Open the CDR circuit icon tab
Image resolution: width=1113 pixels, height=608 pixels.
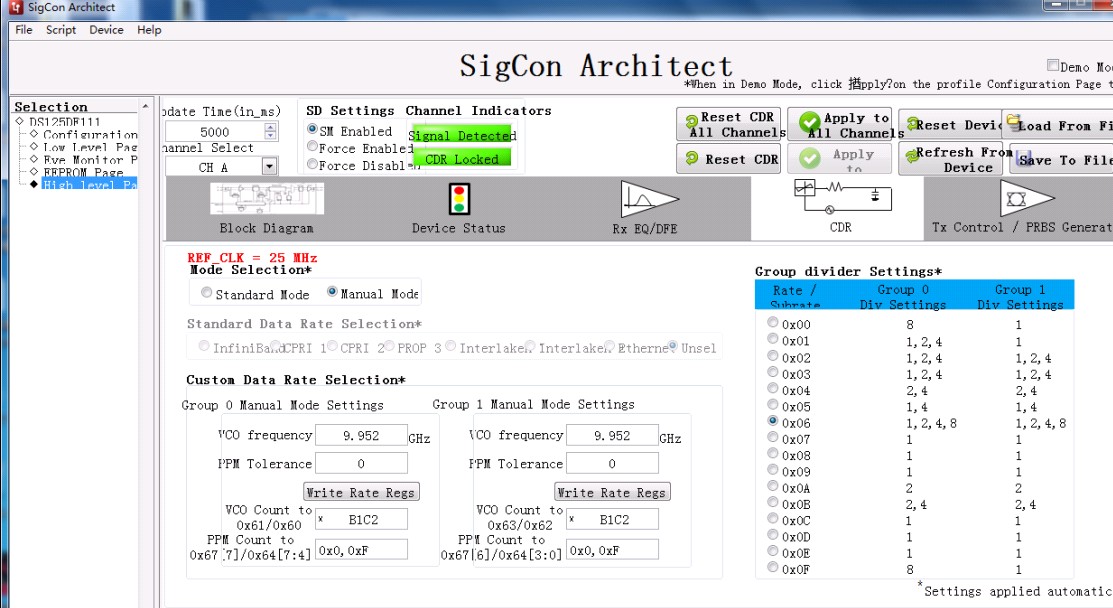(843, 197)
